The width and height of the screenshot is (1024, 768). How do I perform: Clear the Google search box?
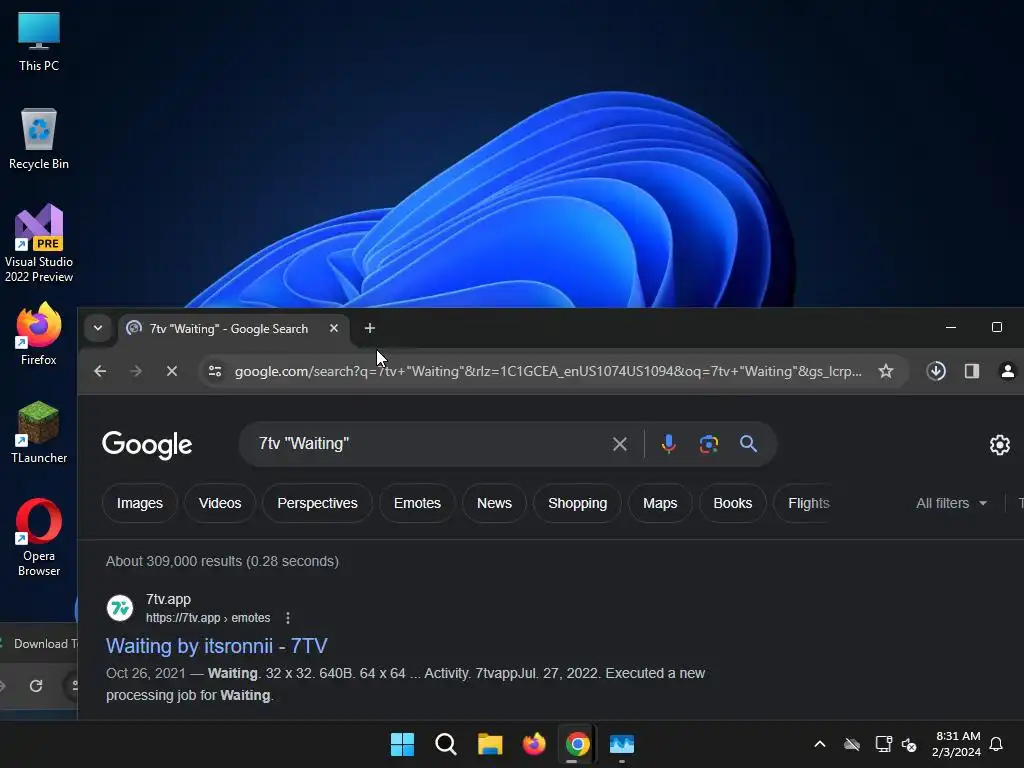pyautogui.click(x=620, y=444)
